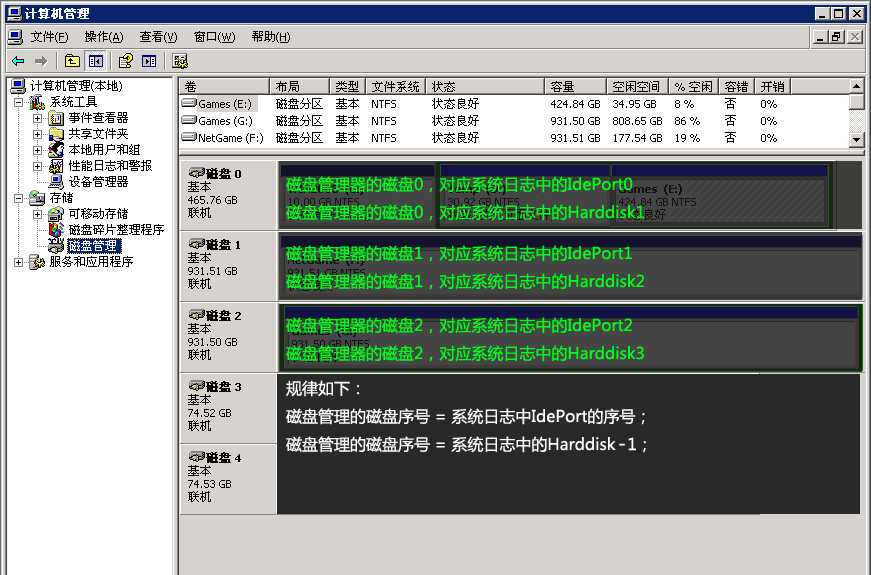
Task: Select 可移动存储 tree item
Action: (x=98, y=214)
